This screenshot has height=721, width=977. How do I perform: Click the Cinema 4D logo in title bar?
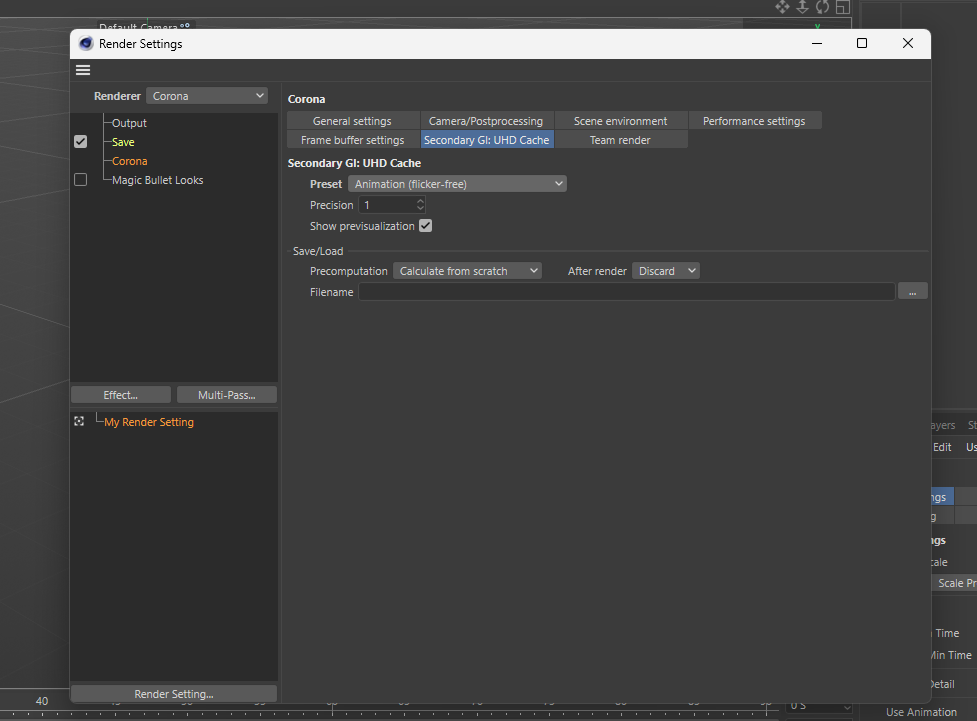coord(86,44)
